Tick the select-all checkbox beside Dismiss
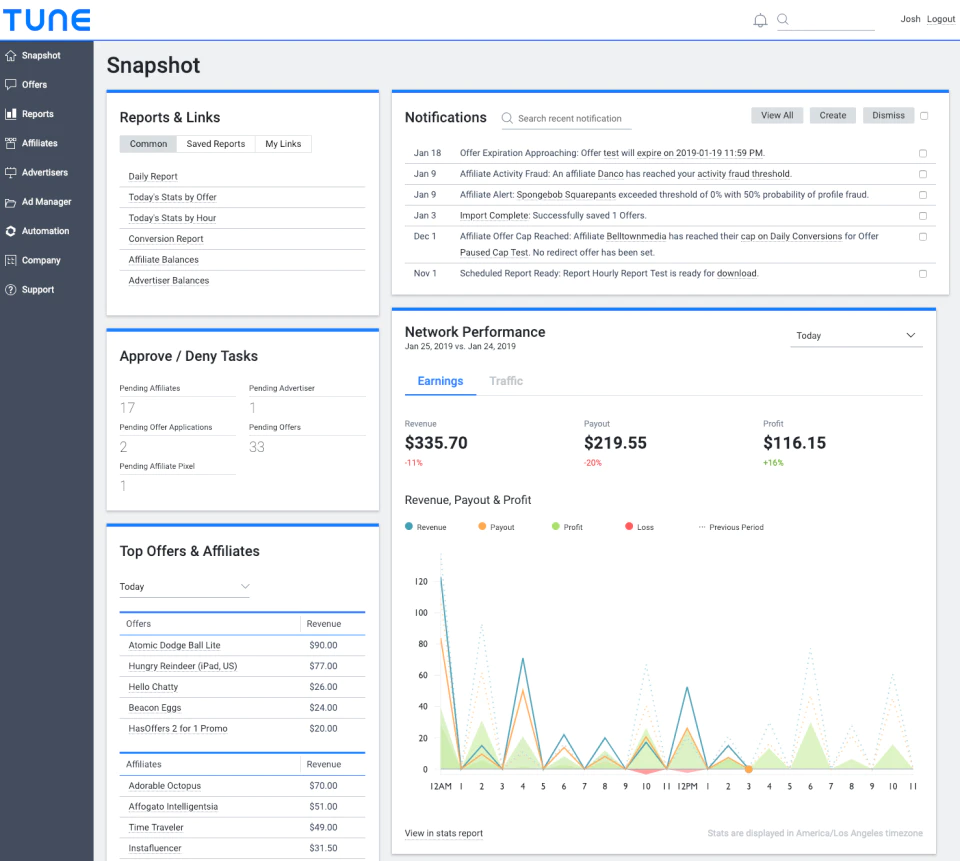960x861 pixels. [924, 116]
